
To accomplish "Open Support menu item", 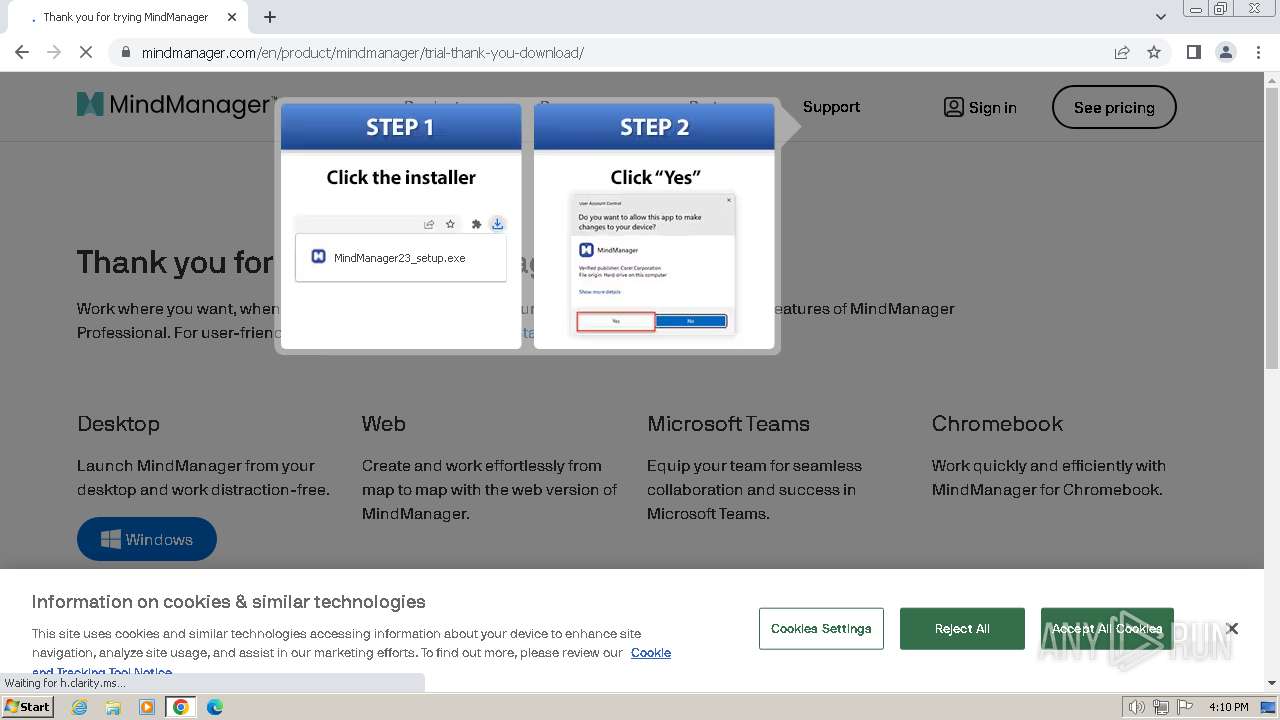I will [831, 107].
